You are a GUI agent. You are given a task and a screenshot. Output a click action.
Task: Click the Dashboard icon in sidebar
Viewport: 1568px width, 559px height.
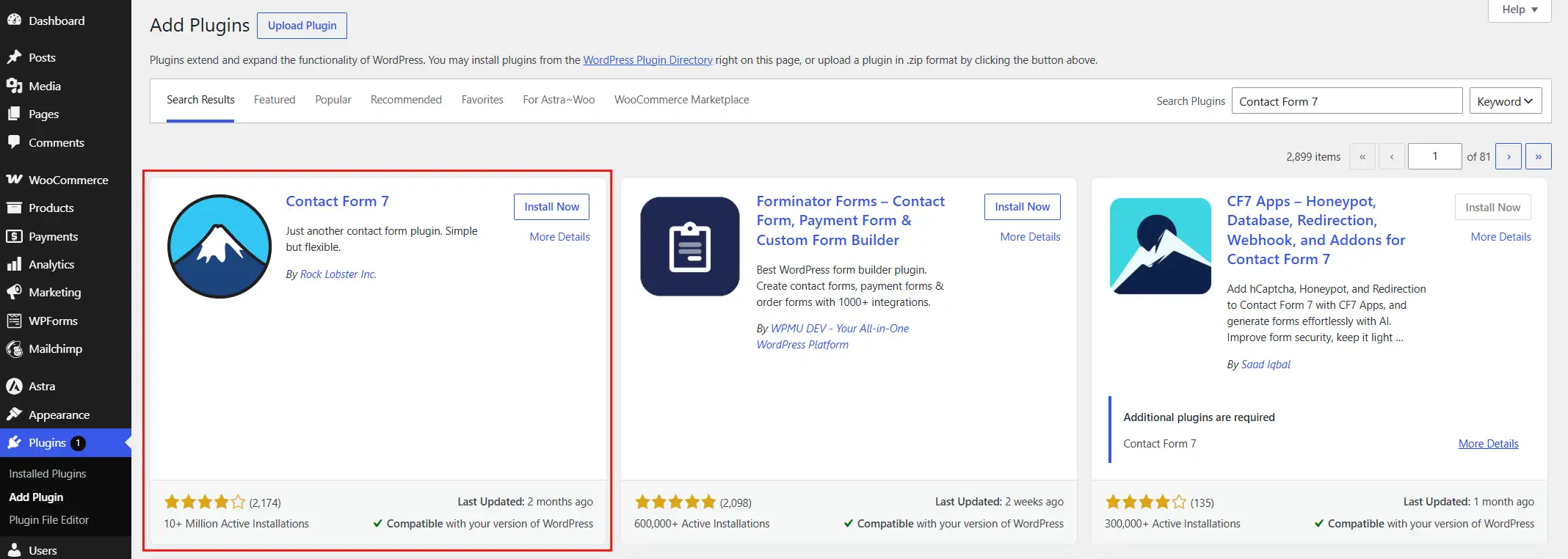(x=14, y=21)
